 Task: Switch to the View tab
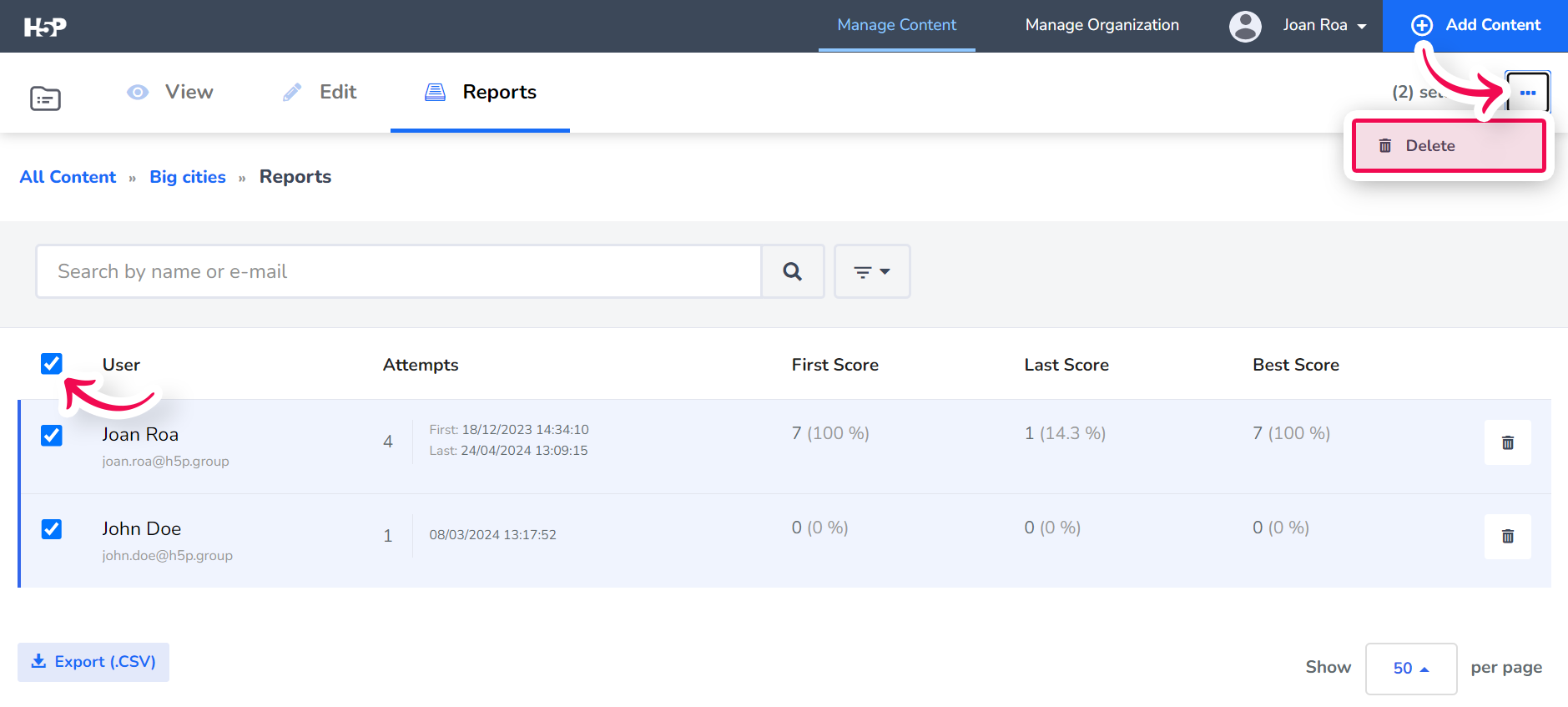[x=170, y=92]
